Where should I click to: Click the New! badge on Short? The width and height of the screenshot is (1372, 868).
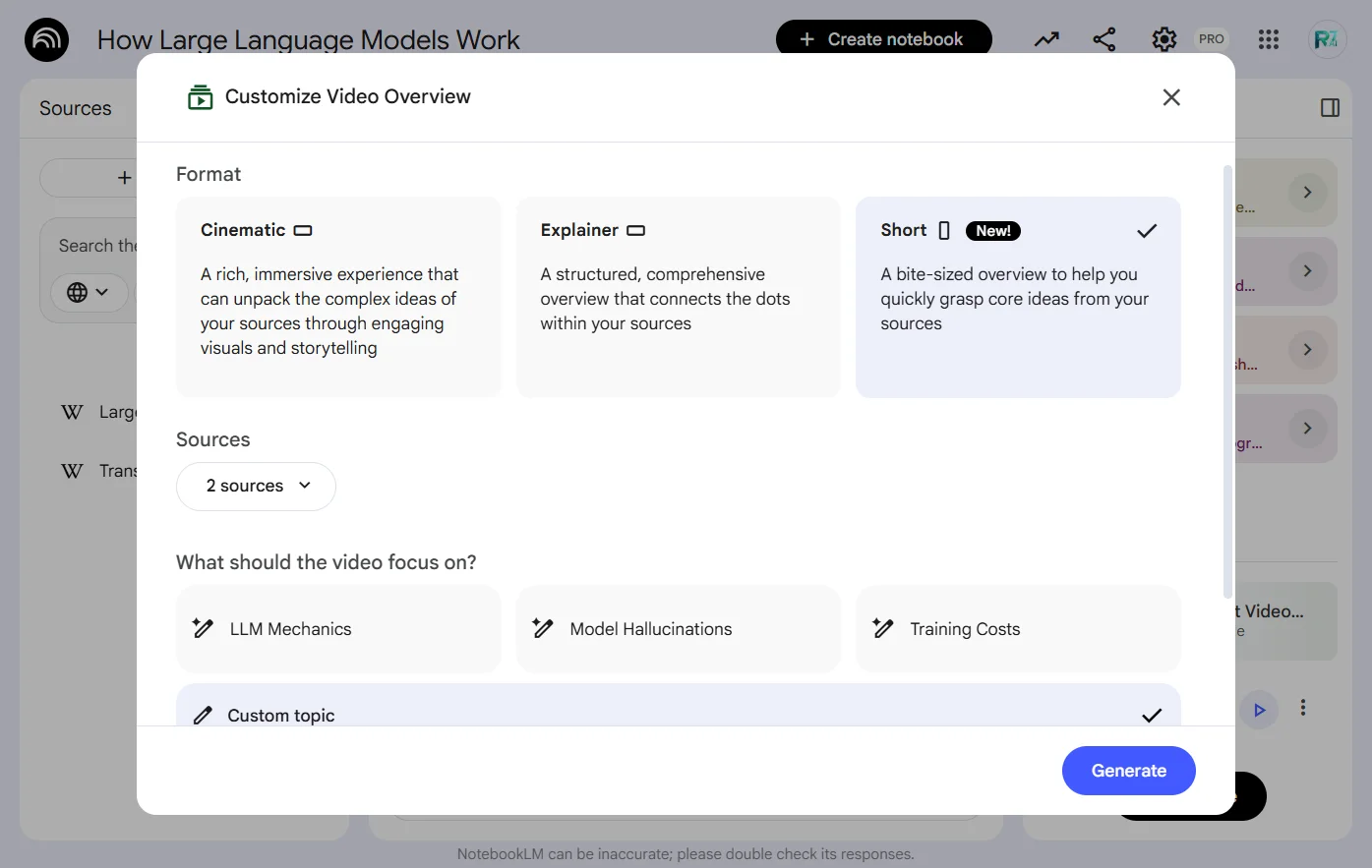[993, 231]
